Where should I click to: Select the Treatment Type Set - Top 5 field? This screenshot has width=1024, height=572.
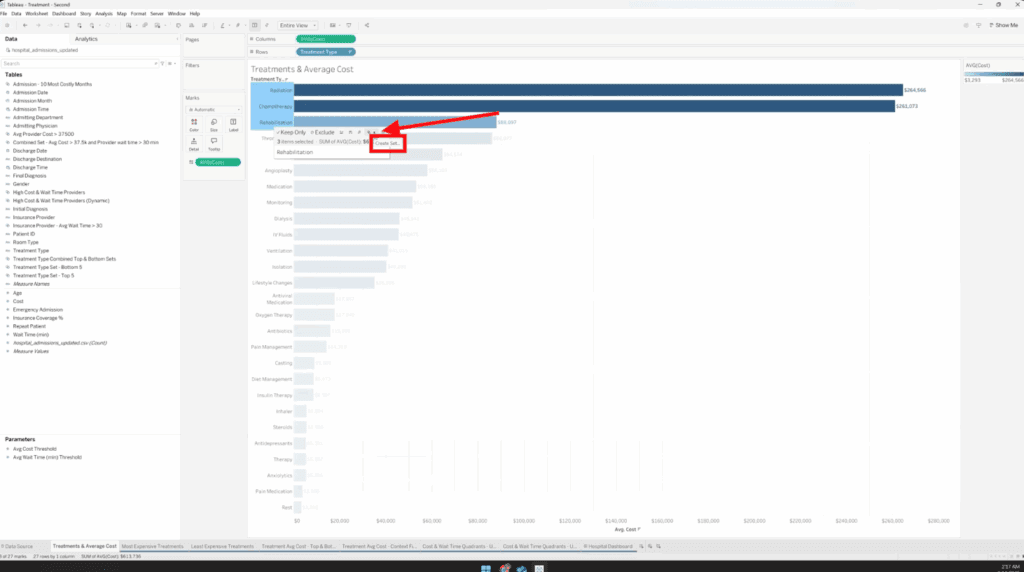[x=43, y=276]
